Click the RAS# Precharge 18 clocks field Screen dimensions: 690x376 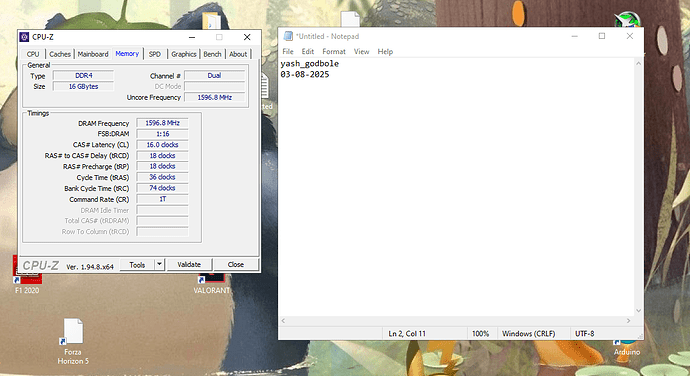[x=162, y=166]
